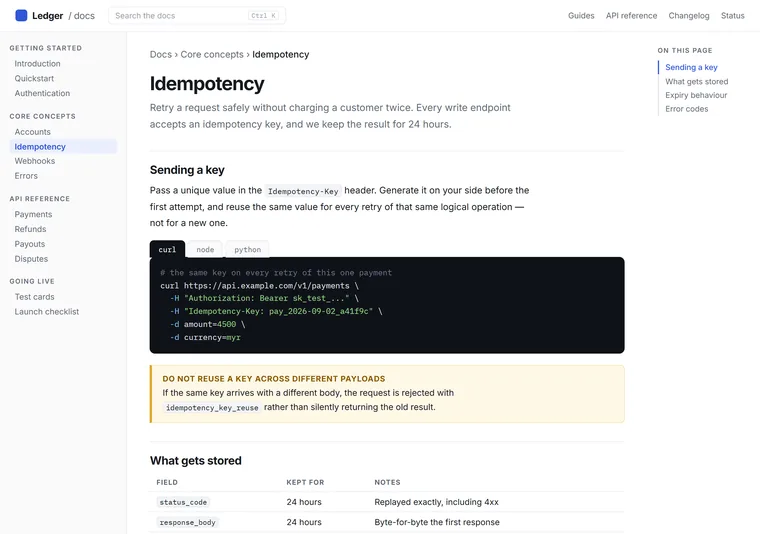
Task: Jump to Sending a key section
Action: (x=691, y=67)
